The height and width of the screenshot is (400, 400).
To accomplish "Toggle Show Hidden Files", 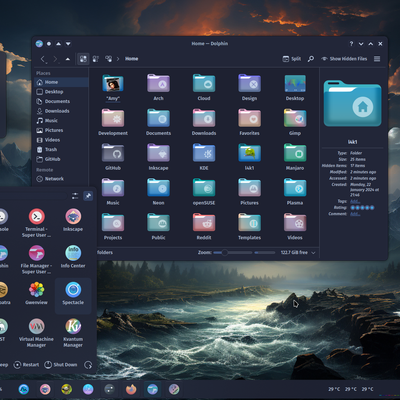I will pos(344,59).
